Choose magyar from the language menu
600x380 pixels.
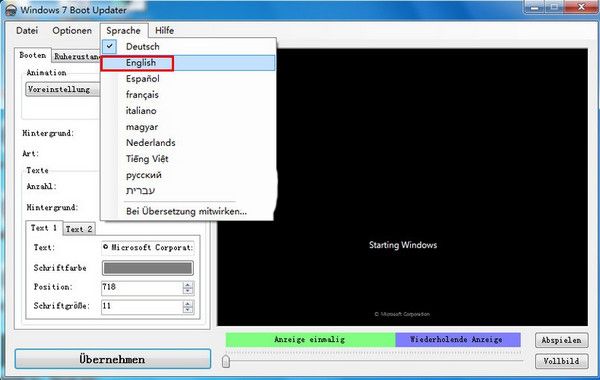coord(188,127)
